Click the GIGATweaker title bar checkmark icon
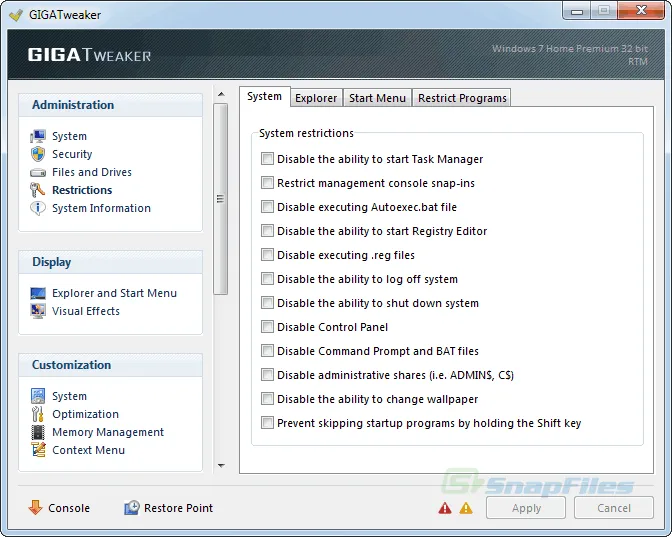672x537 pixels. (x=16, y=15)
